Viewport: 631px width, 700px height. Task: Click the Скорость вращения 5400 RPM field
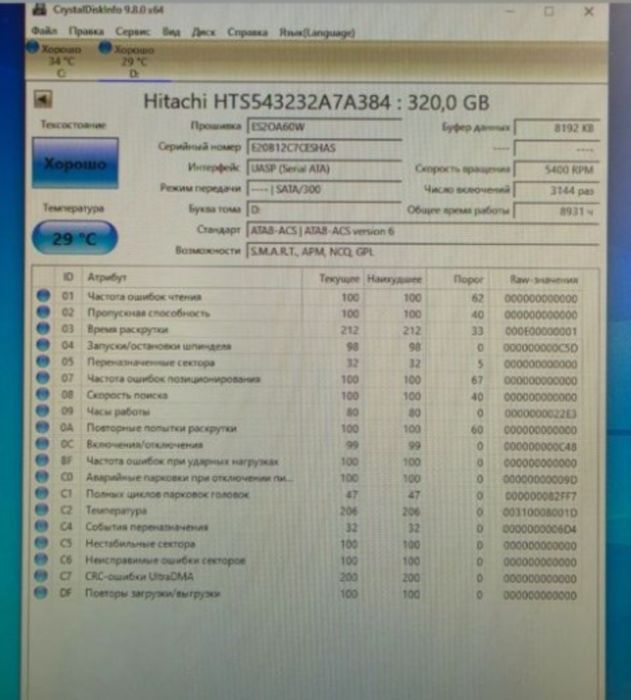coord(556,170)
